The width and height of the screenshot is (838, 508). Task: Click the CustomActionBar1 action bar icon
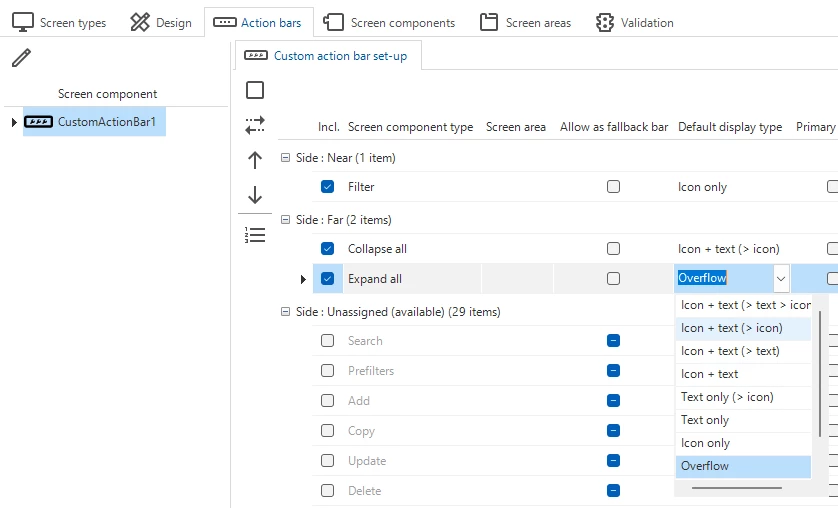38,122
